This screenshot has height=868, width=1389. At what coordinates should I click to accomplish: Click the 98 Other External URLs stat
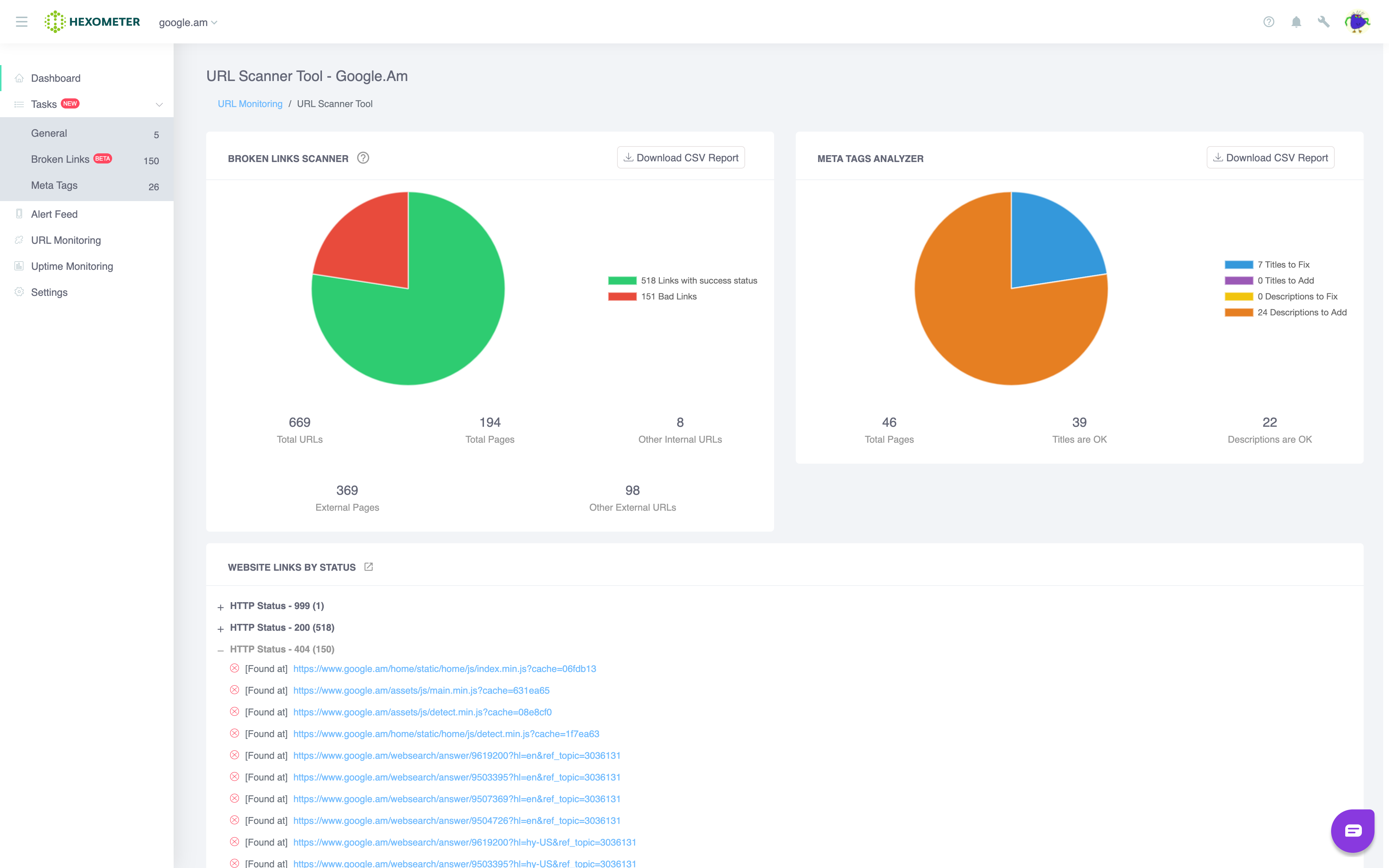[633, 498]
